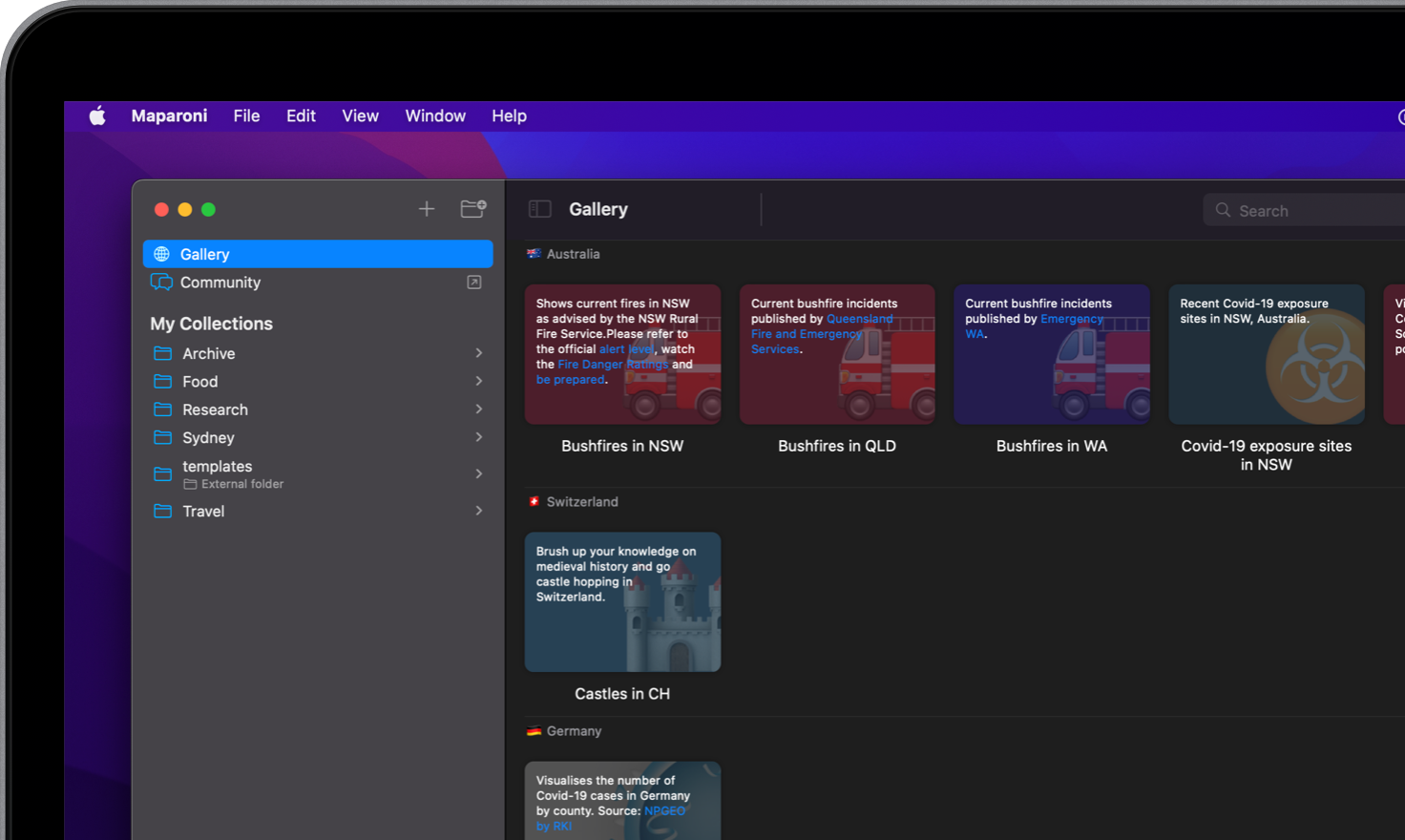Open the View menu

(x=360, y=115)
